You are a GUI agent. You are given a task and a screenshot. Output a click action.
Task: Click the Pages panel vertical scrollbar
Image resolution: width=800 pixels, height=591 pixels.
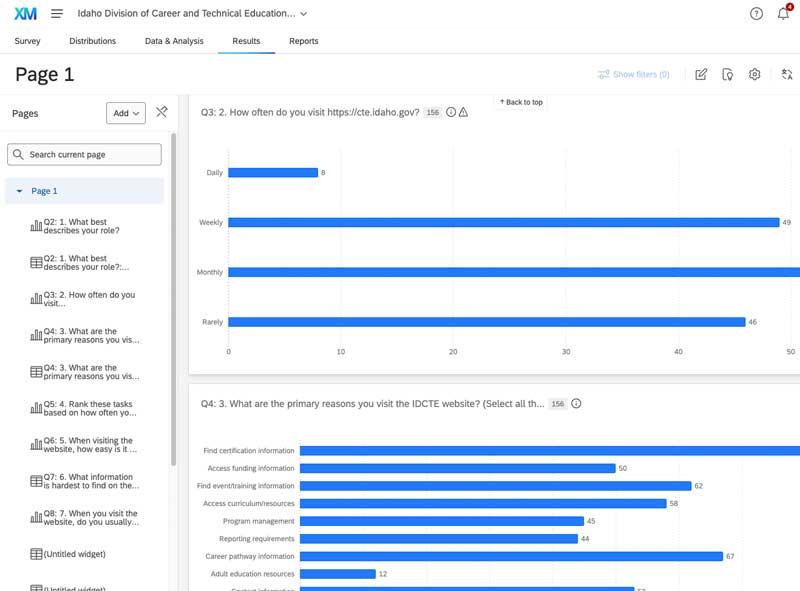173,299
